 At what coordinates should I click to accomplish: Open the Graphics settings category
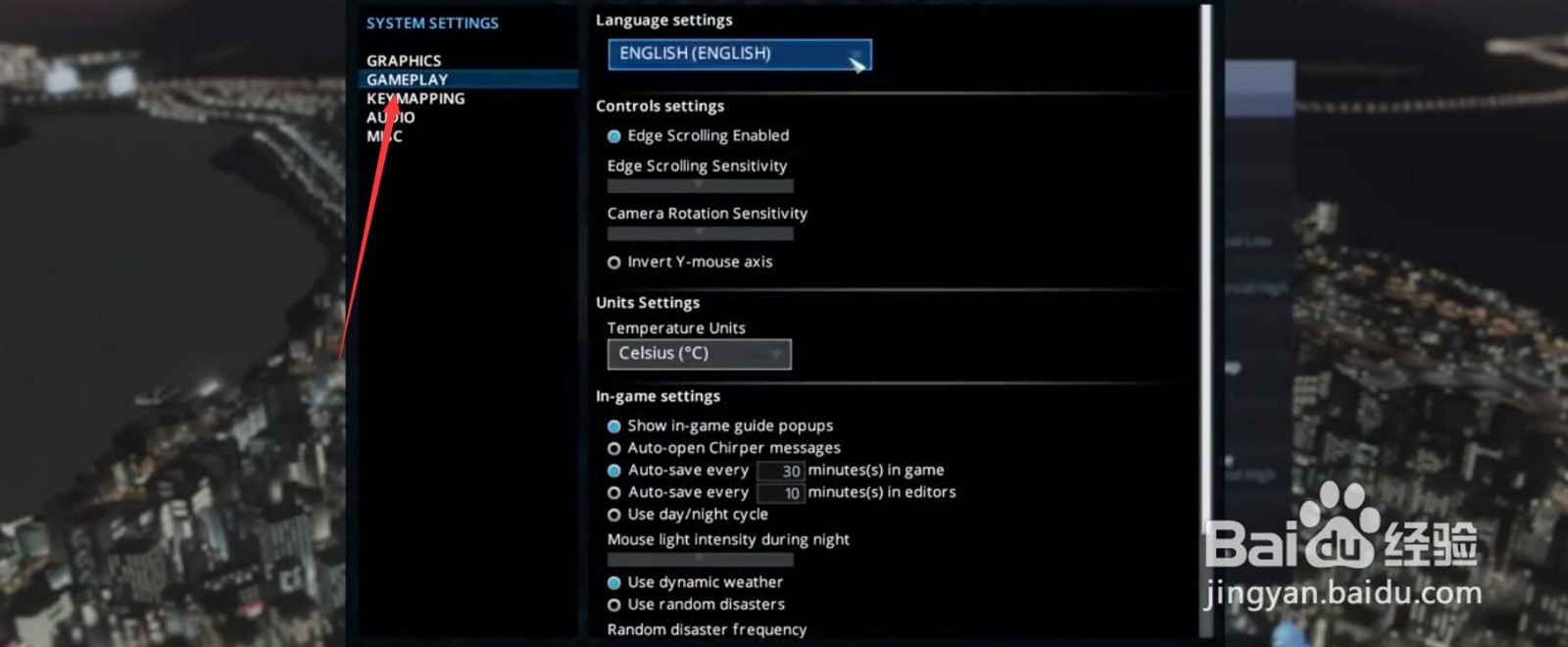coord(404,61)
